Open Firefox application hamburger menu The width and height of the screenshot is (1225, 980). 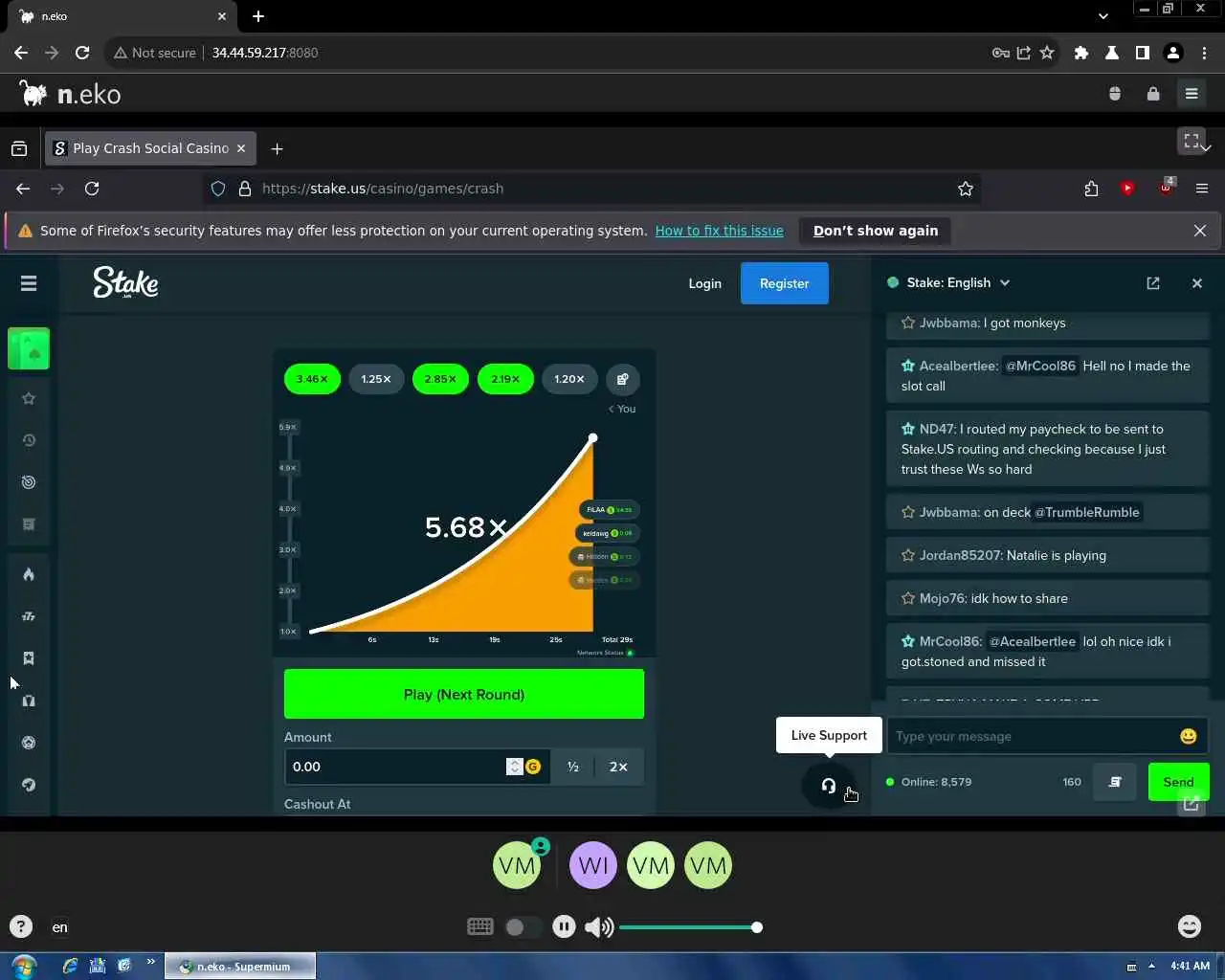coord(1202,189)
